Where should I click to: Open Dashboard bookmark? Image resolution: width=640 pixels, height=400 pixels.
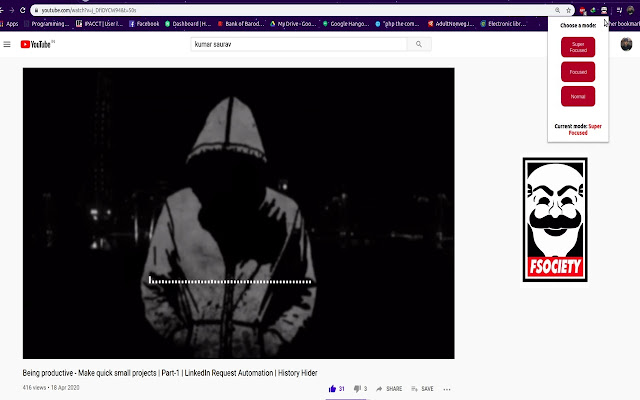click(188, 24)
